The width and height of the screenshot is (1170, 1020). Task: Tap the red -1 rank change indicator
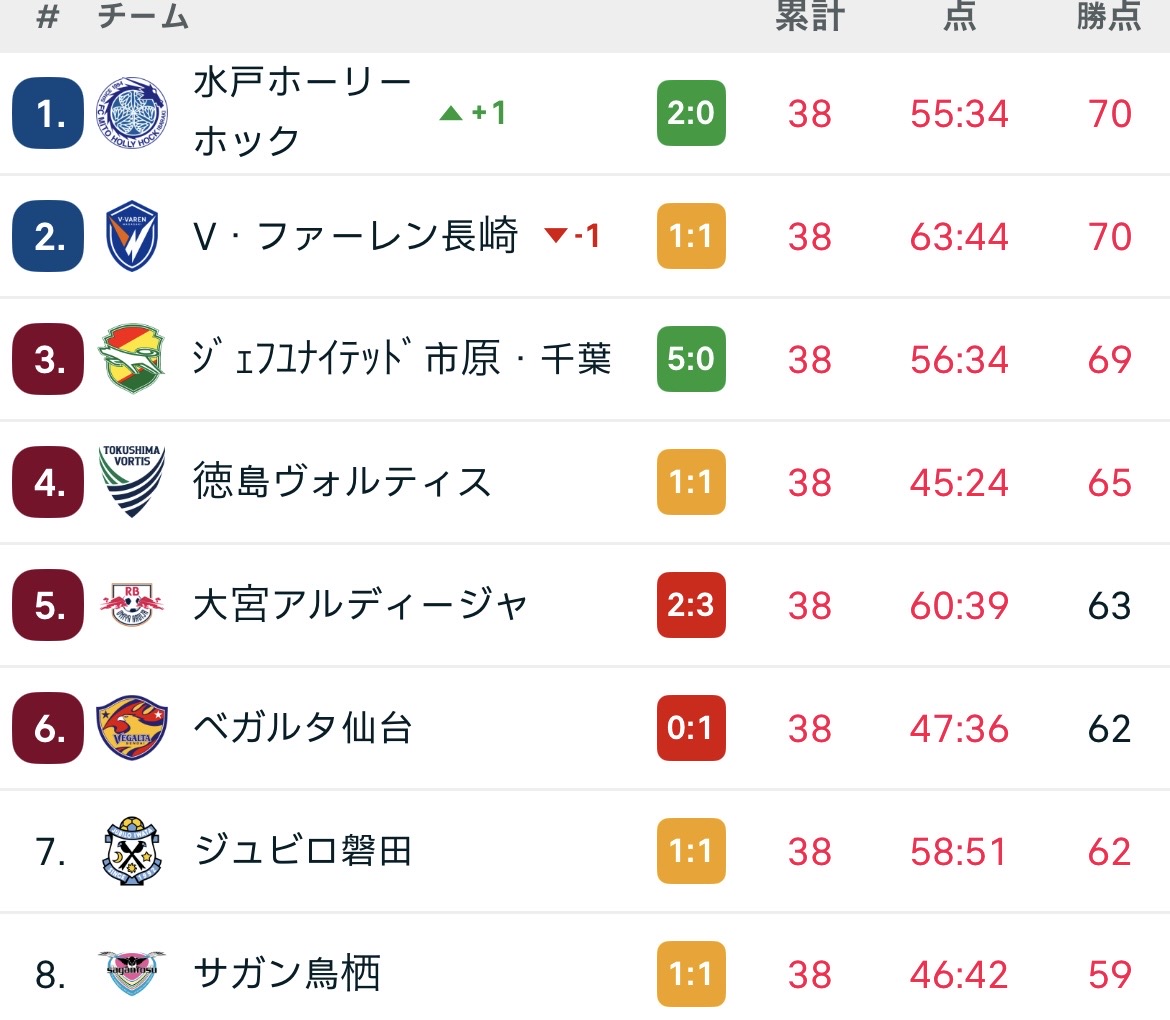click(x=573, y=237)
